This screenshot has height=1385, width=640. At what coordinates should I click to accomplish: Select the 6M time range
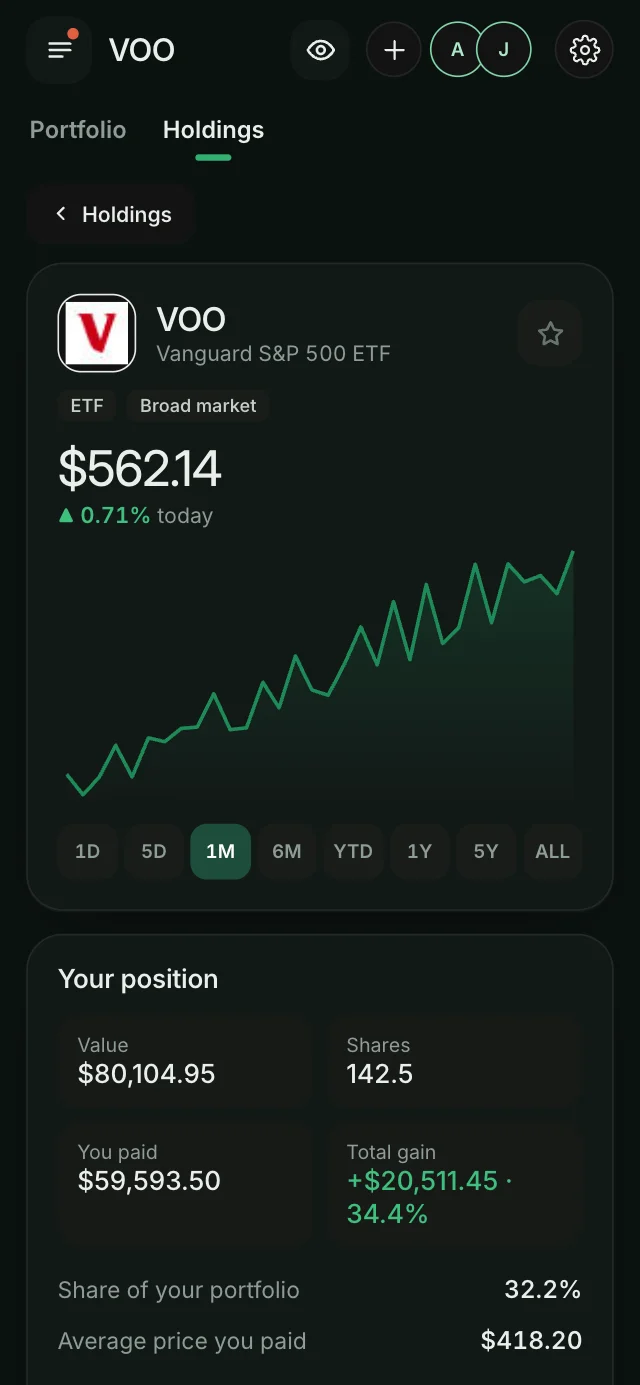(x=287, y=851)
